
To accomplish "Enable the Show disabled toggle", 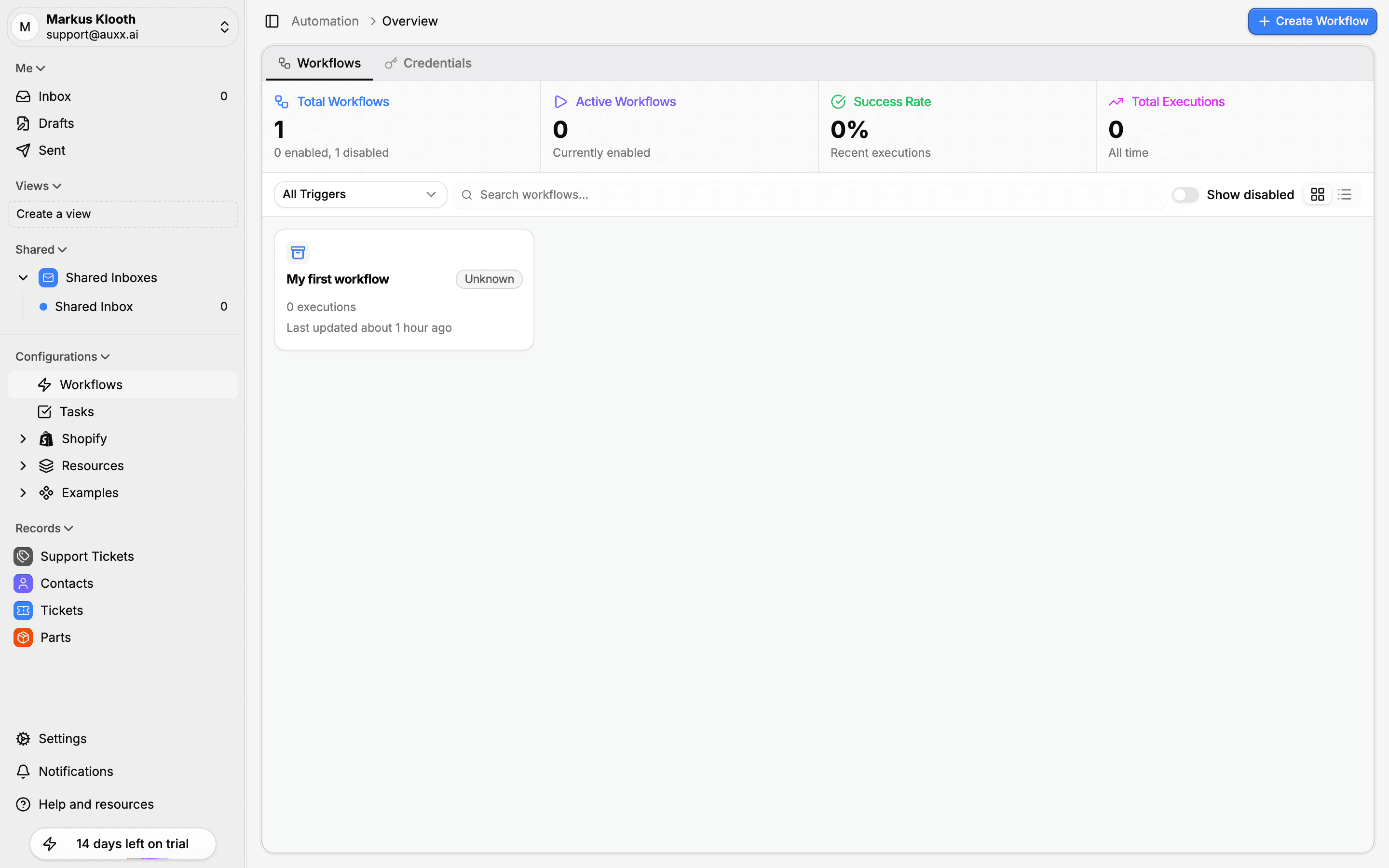I will (x=1185, y=195).
